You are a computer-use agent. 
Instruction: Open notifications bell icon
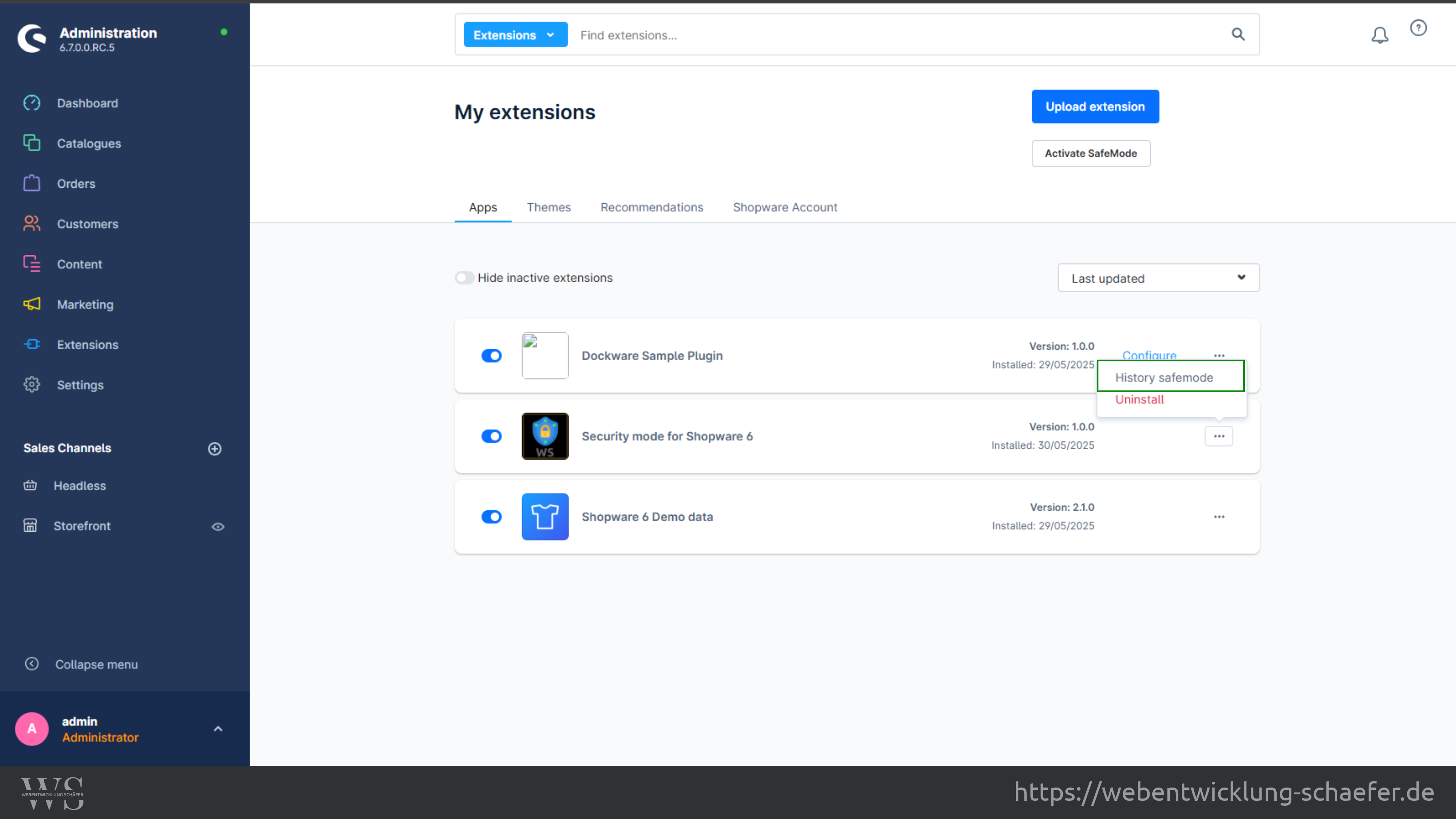click(x=1380, y=35)
